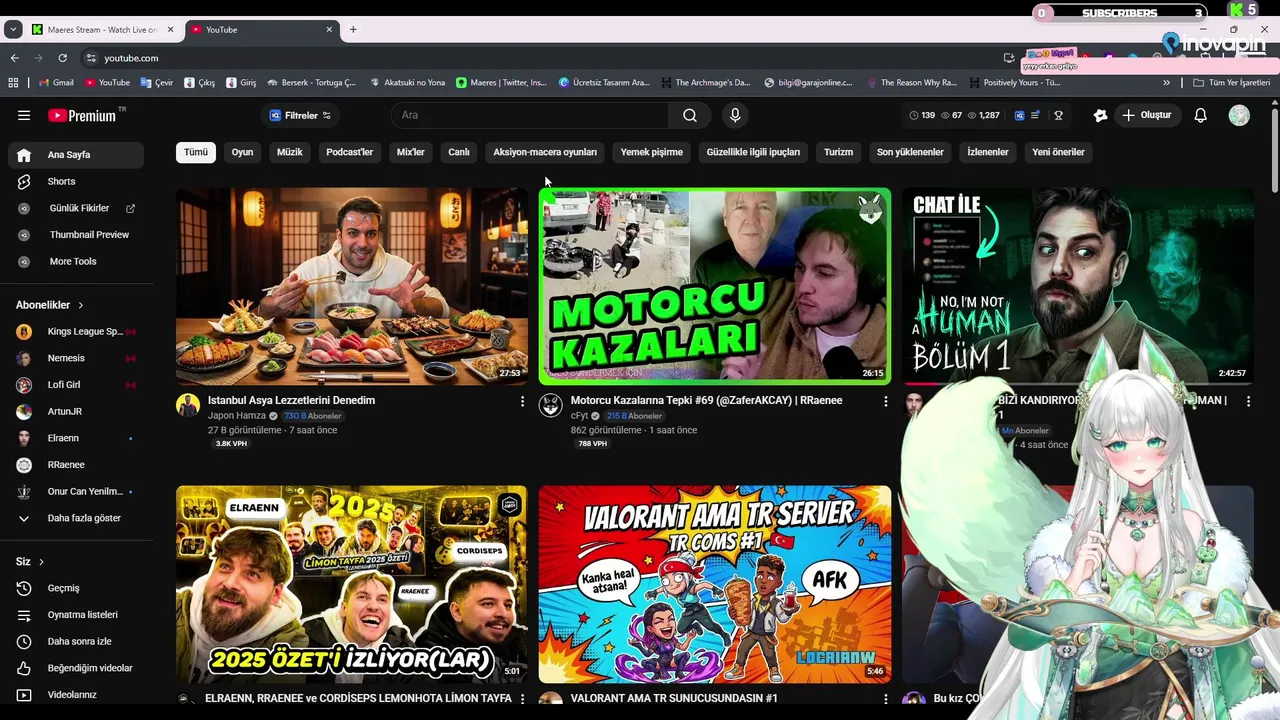Image resolution: width=1280 pixels, height=720 pixels.
Task: Open more options for Istanbul Asya video
Action: [x=522, y=401]
